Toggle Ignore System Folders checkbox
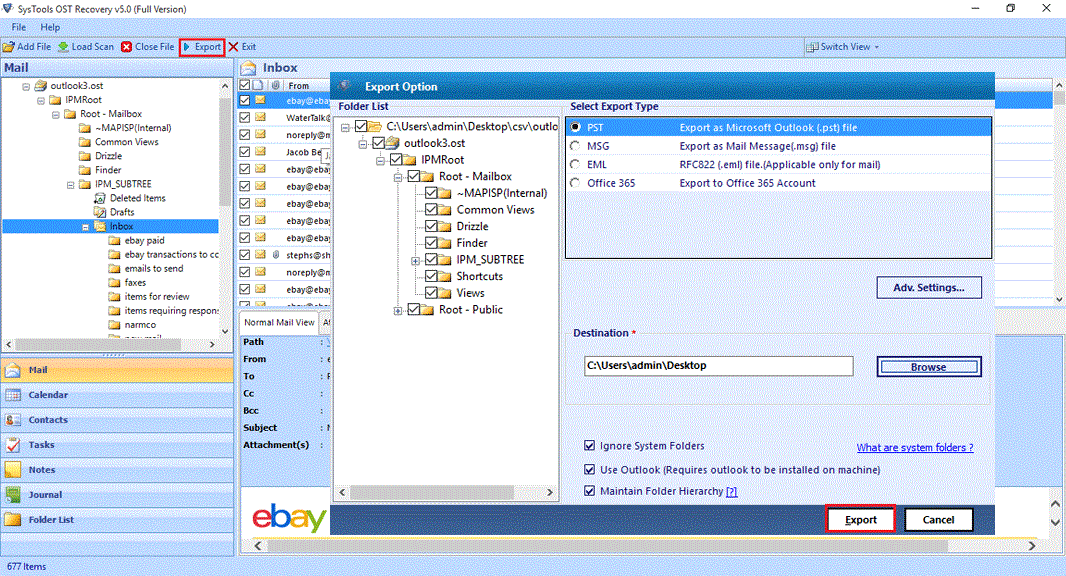Image resolution: width=1066 pixels, height=576 pixels. pos(589,445)
